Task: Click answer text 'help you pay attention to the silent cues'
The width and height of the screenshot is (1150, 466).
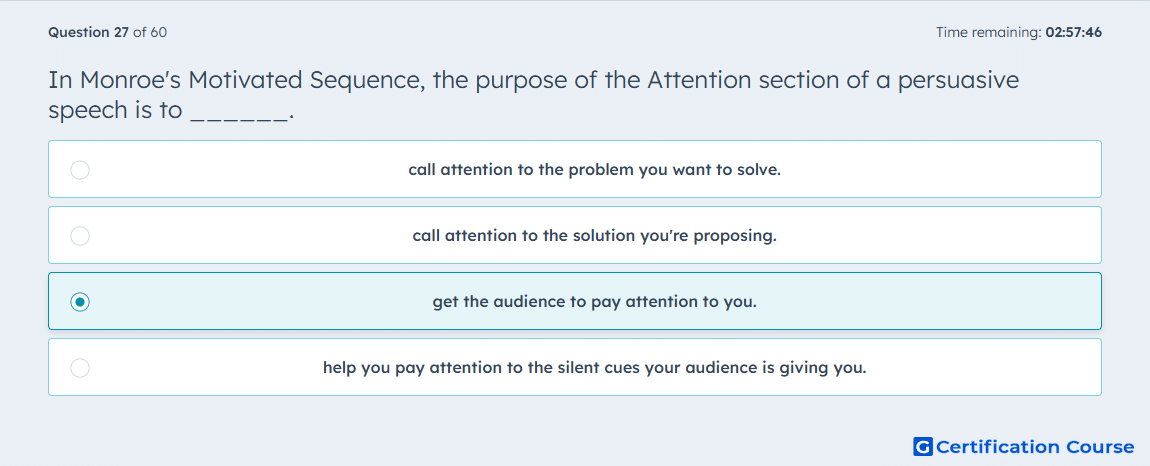Action: click(x=595, y=368)
